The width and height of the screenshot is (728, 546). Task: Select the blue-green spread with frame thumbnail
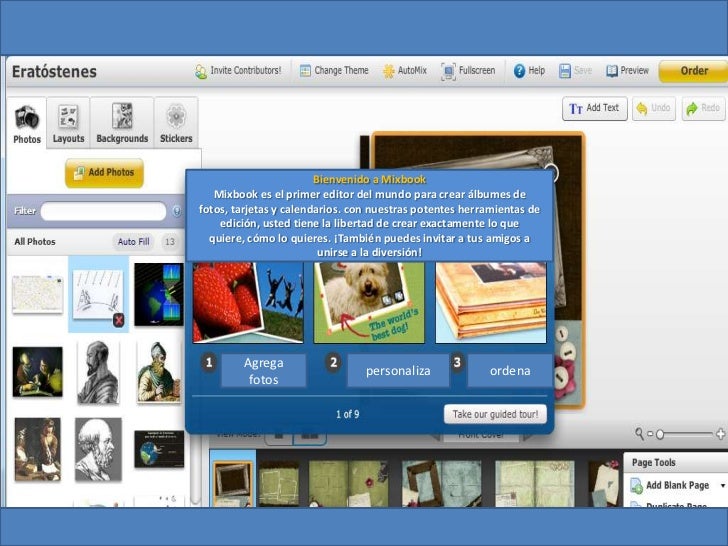click(x=442, y=483)
